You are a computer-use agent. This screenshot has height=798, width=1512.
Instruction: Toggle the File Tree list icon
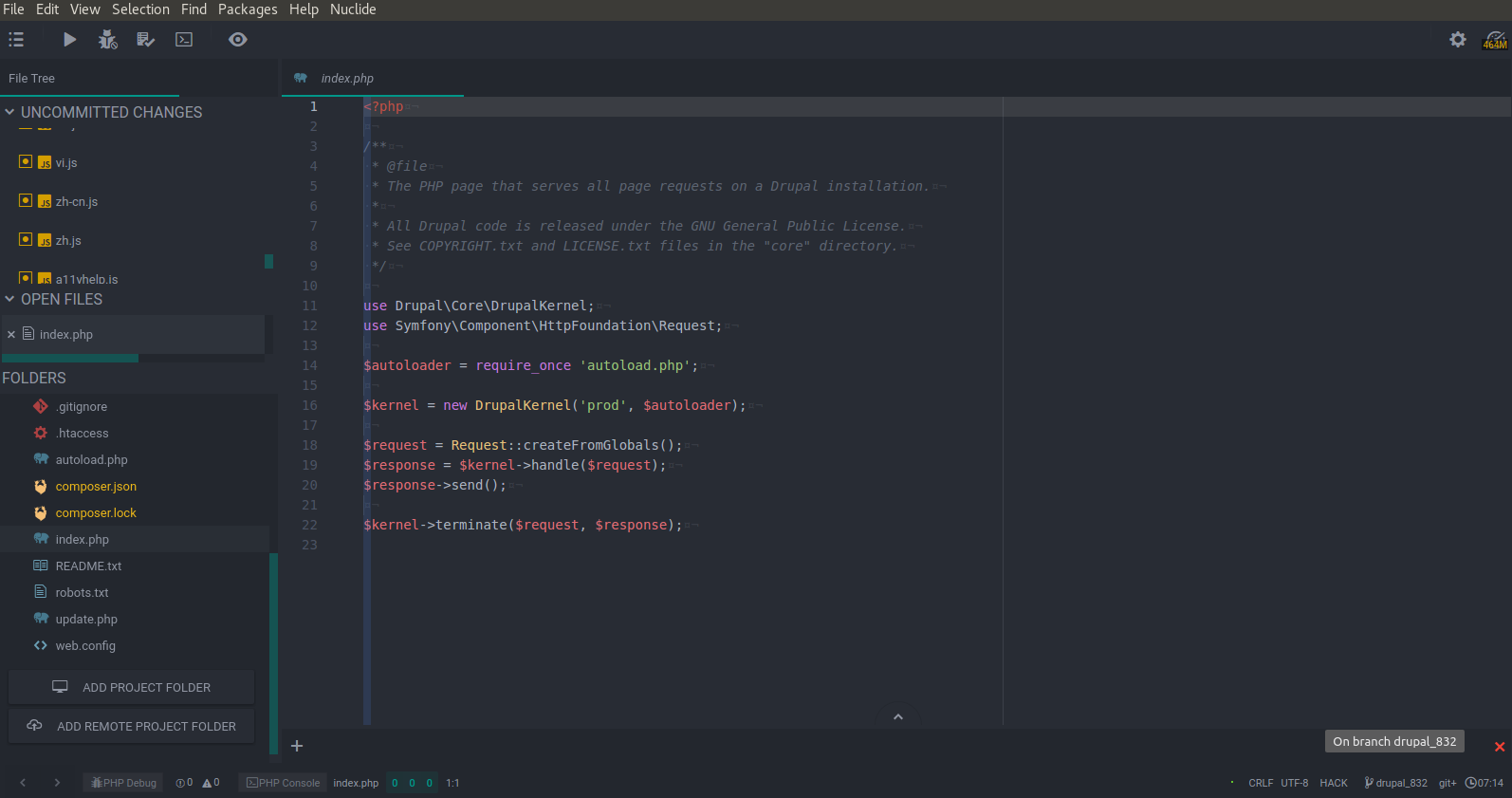16,40
